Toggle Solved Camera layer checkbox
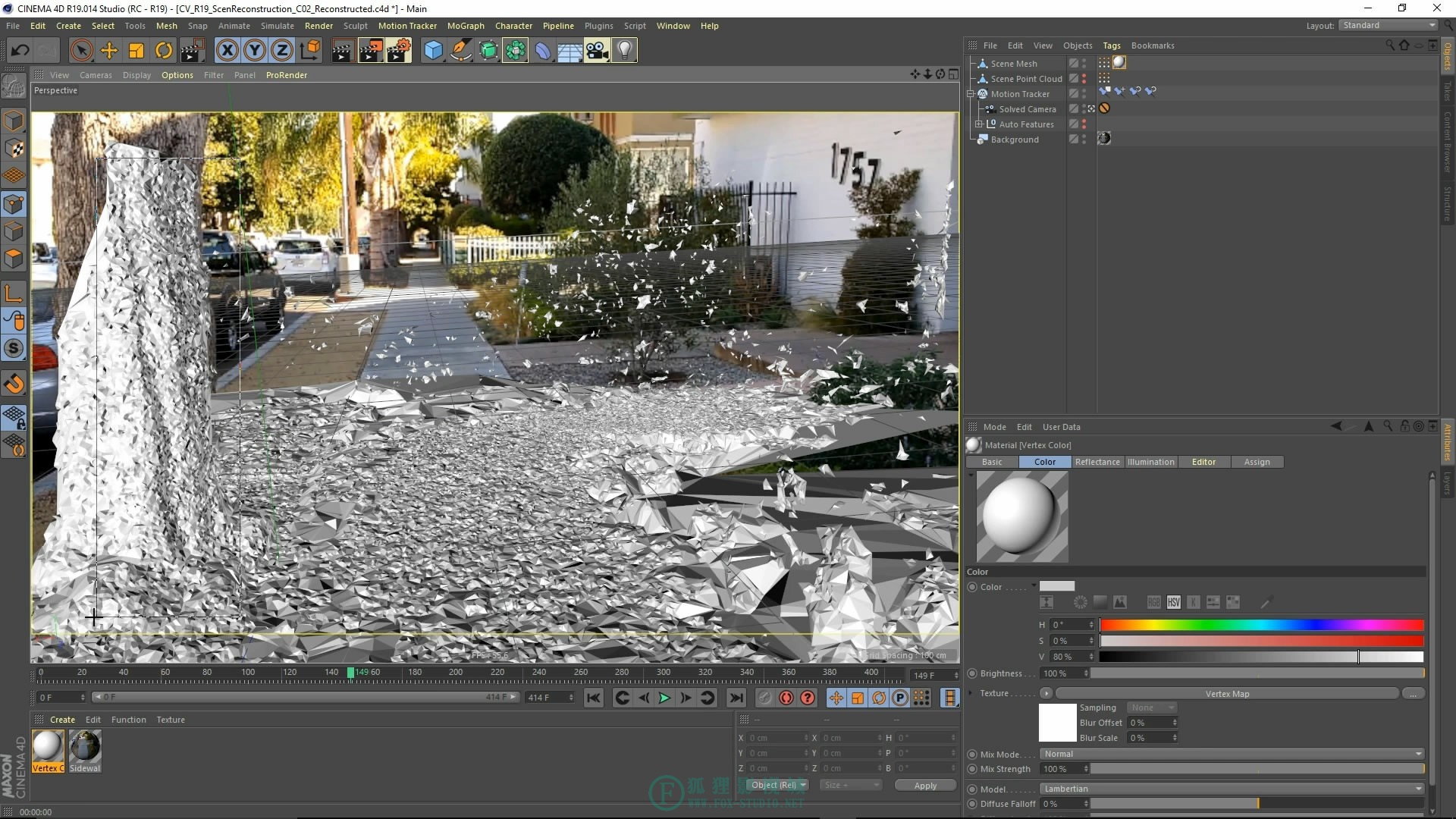 coord(1074,109)
